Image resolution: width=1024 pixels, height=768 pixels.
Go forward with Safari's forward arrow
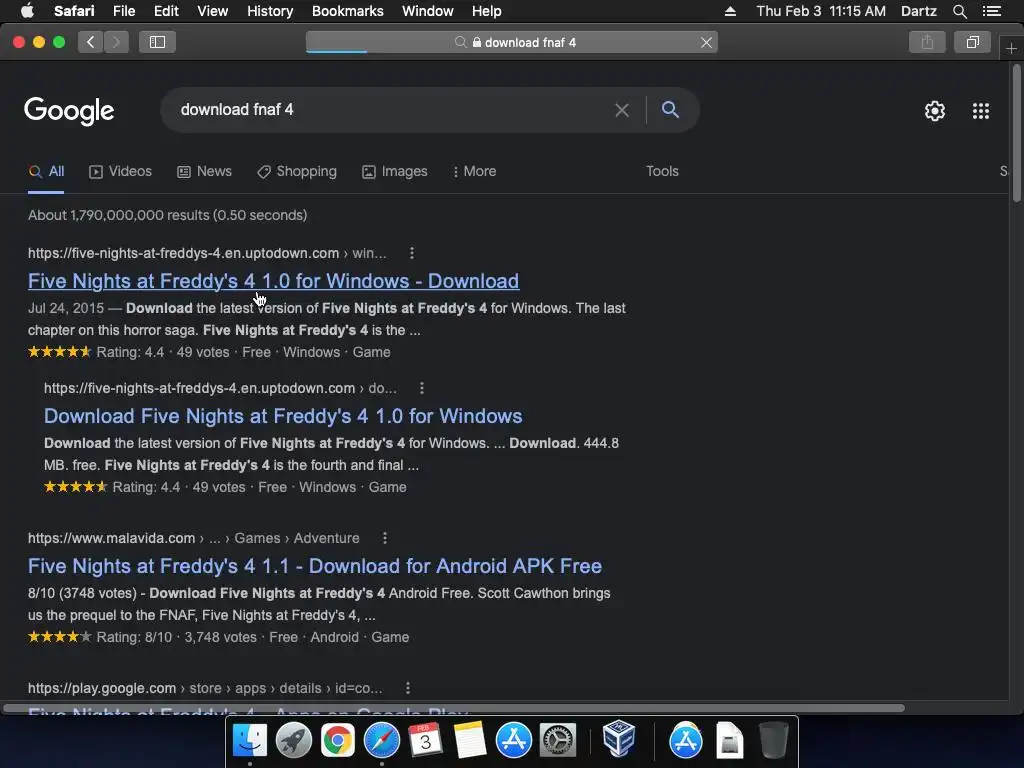coord(116,42)
